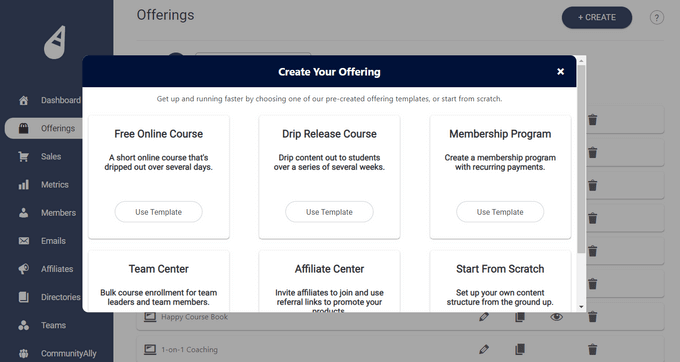The height and width of the screenshot is (362, 680).
Task: Click the Drip Release Course heading
Action: pyautogui.click(x=329, y=134)
